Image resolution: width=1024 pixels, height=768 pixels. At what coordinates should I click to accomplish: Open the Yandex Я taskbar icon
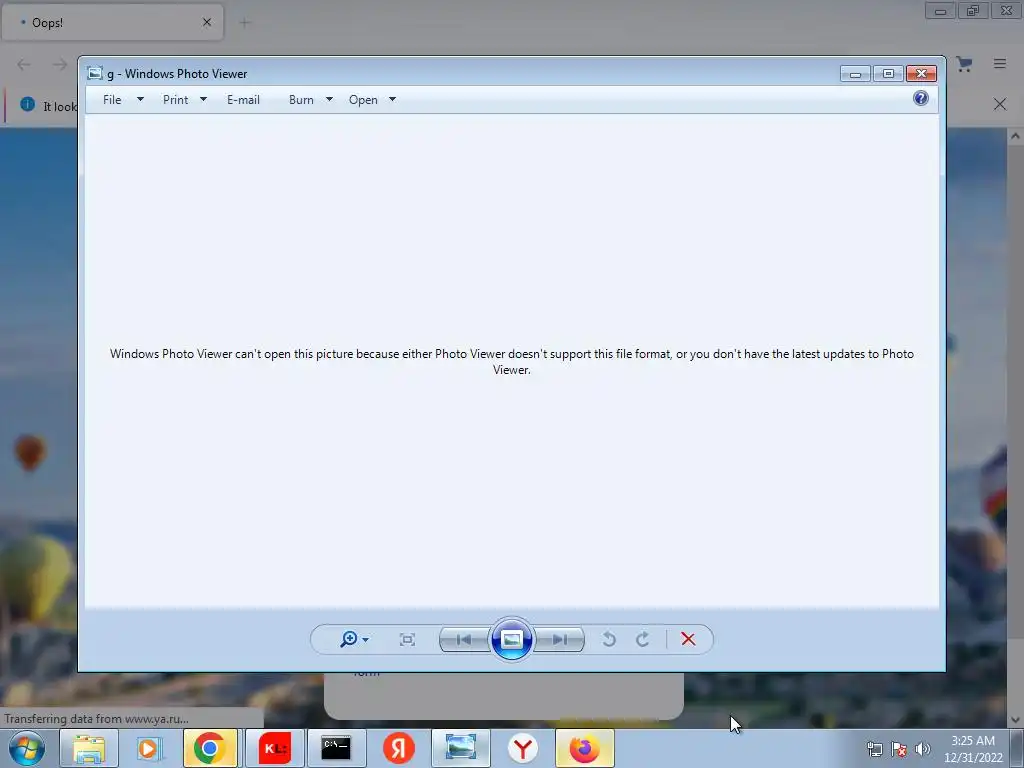point(398,748)
